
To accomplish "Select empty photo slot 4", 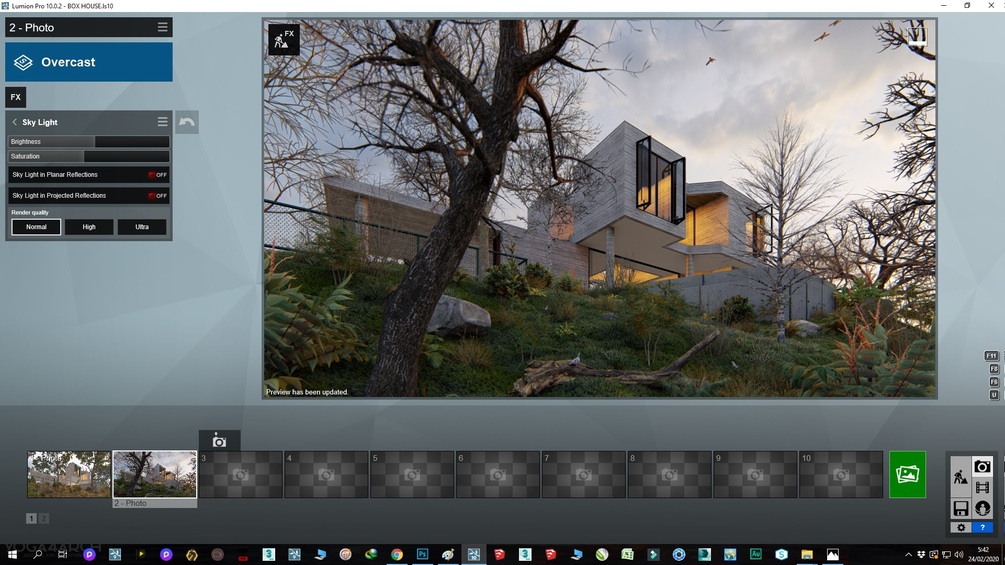I will 326,475.
